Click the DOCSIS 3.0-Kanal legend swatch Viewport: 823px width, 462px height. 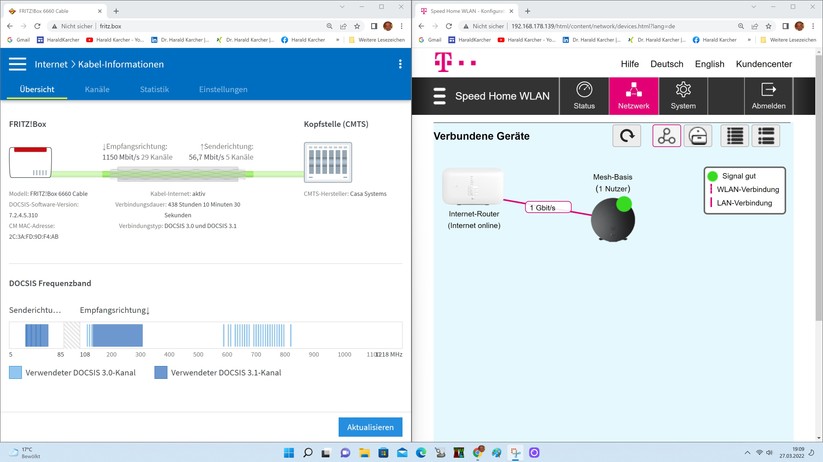[x=15, y=373]
